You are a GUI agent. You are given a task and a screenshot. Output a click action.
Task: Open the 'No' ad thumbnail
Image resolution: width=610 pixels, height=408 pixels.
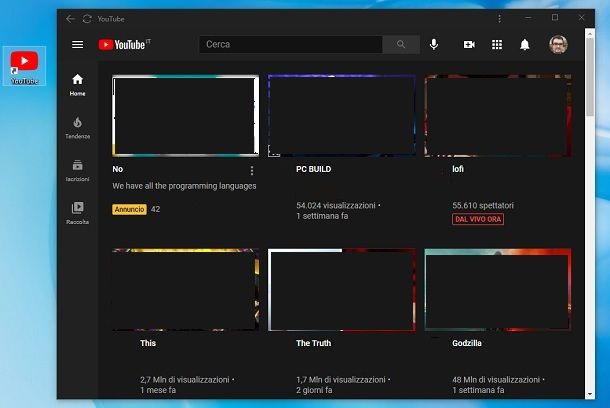coord(186,116)
